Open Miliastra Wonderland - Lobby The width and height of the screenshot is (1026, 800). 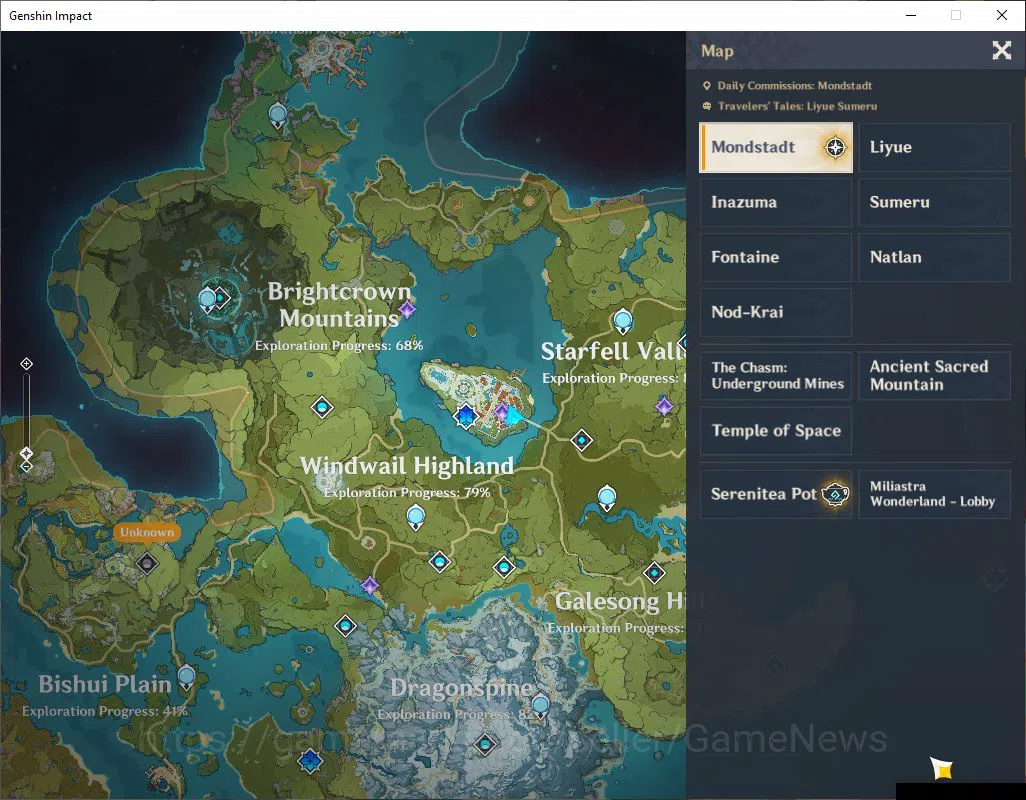[x=934, y=494]
